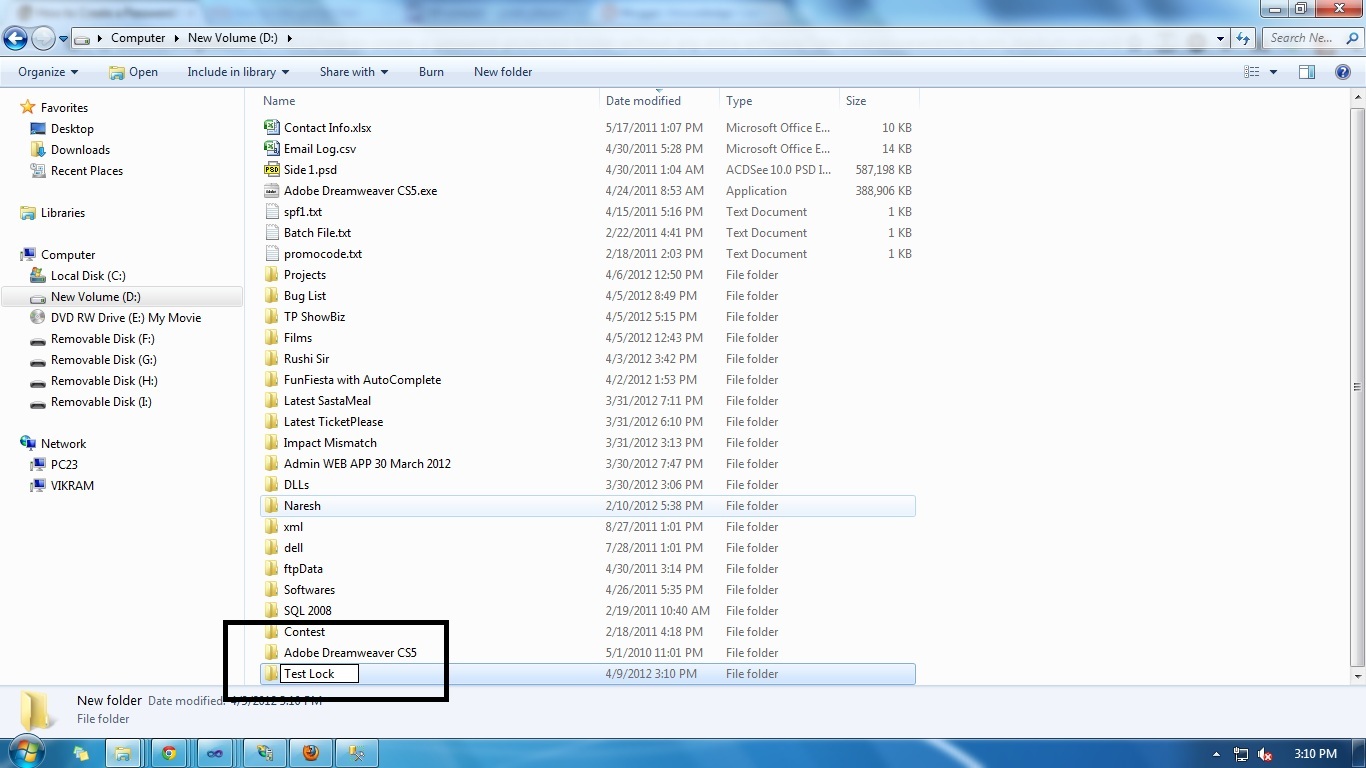Open the Share with dropdown

(x=353, y=71)
